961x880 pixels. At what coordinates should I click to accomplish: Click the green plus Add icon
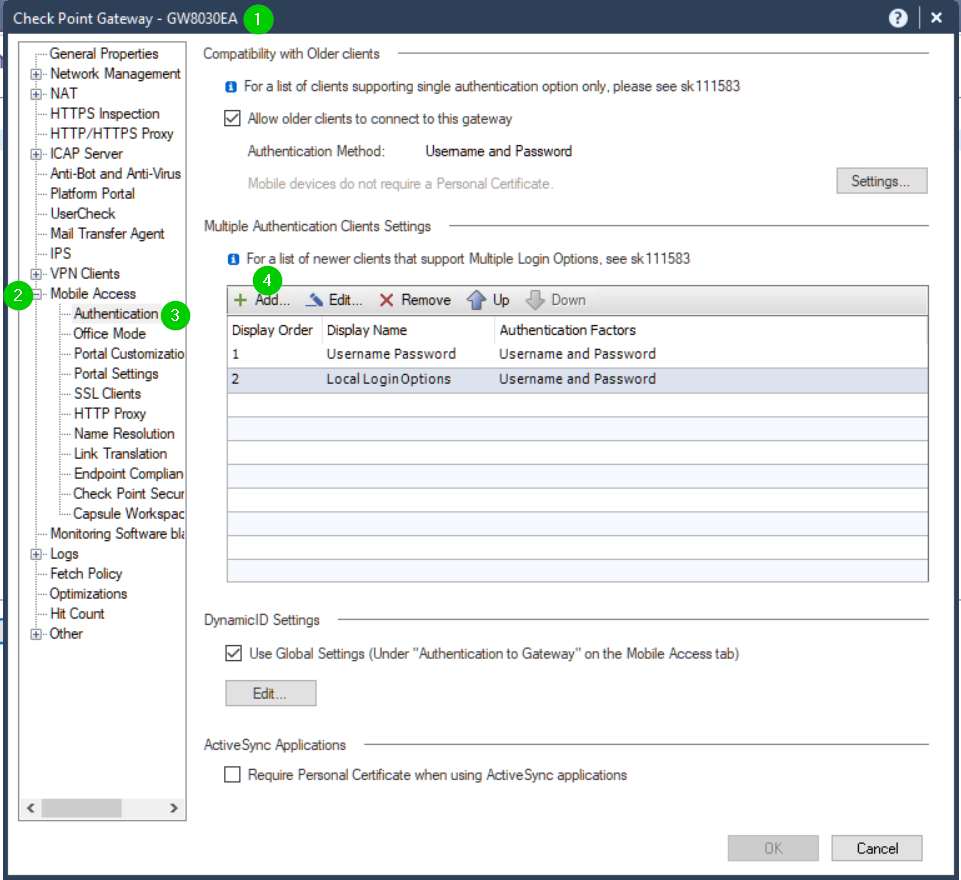(240, 300)
